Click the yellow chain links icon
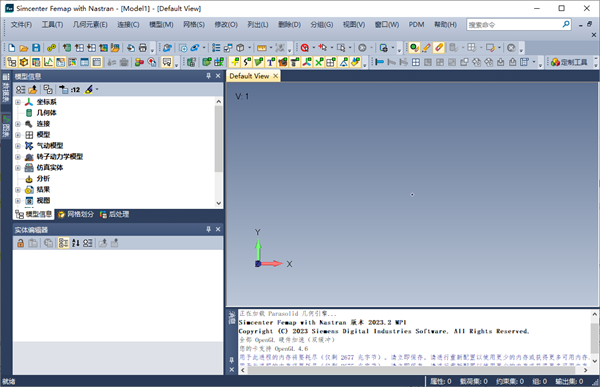The width and height of the screenshot is (600, 387). click(x=51, y=48)
